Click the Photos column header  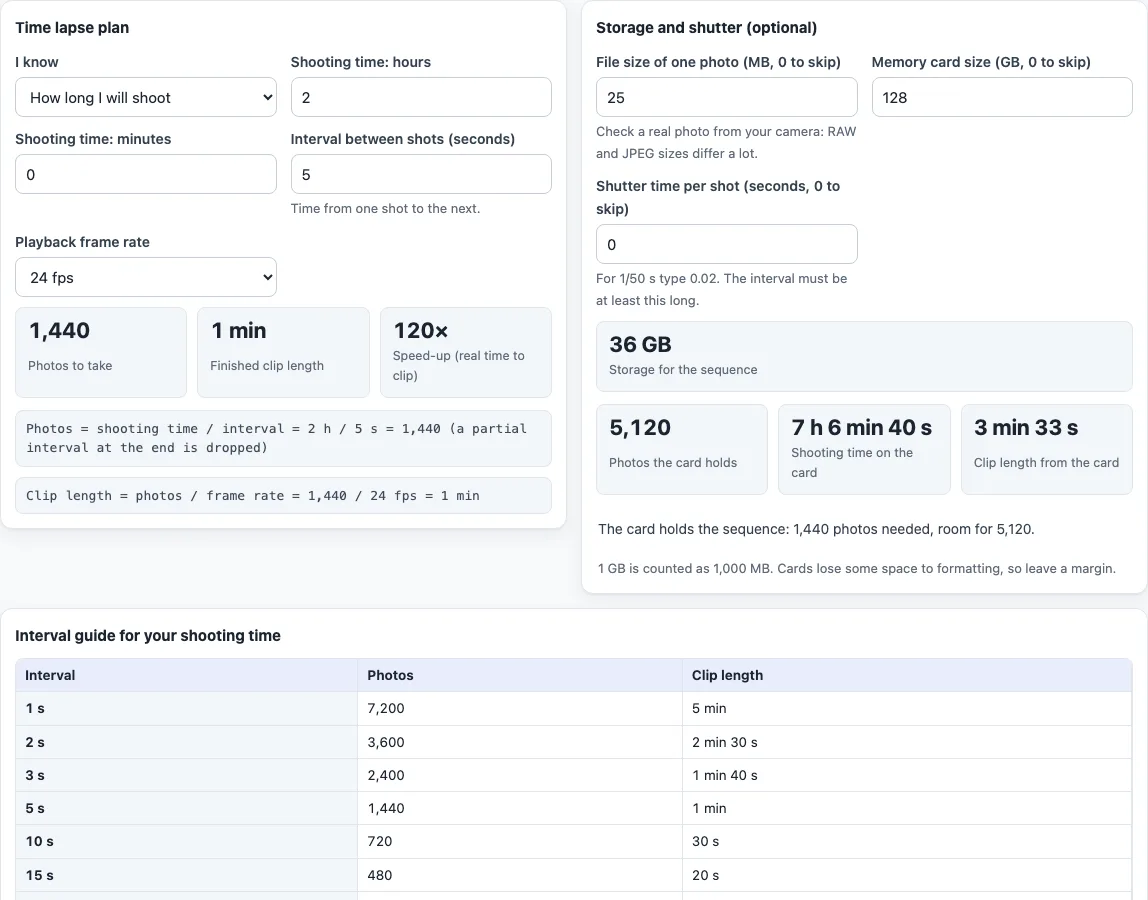pos(520,675)
